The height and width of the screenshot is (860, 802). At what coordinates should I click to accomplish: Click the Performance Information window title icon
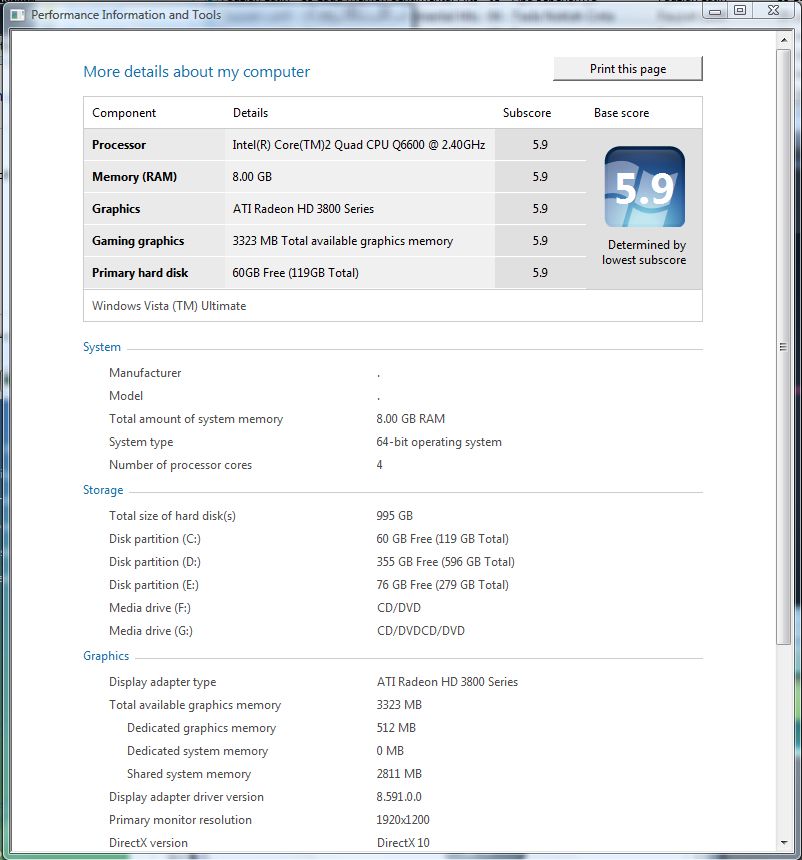coord(18,15)
